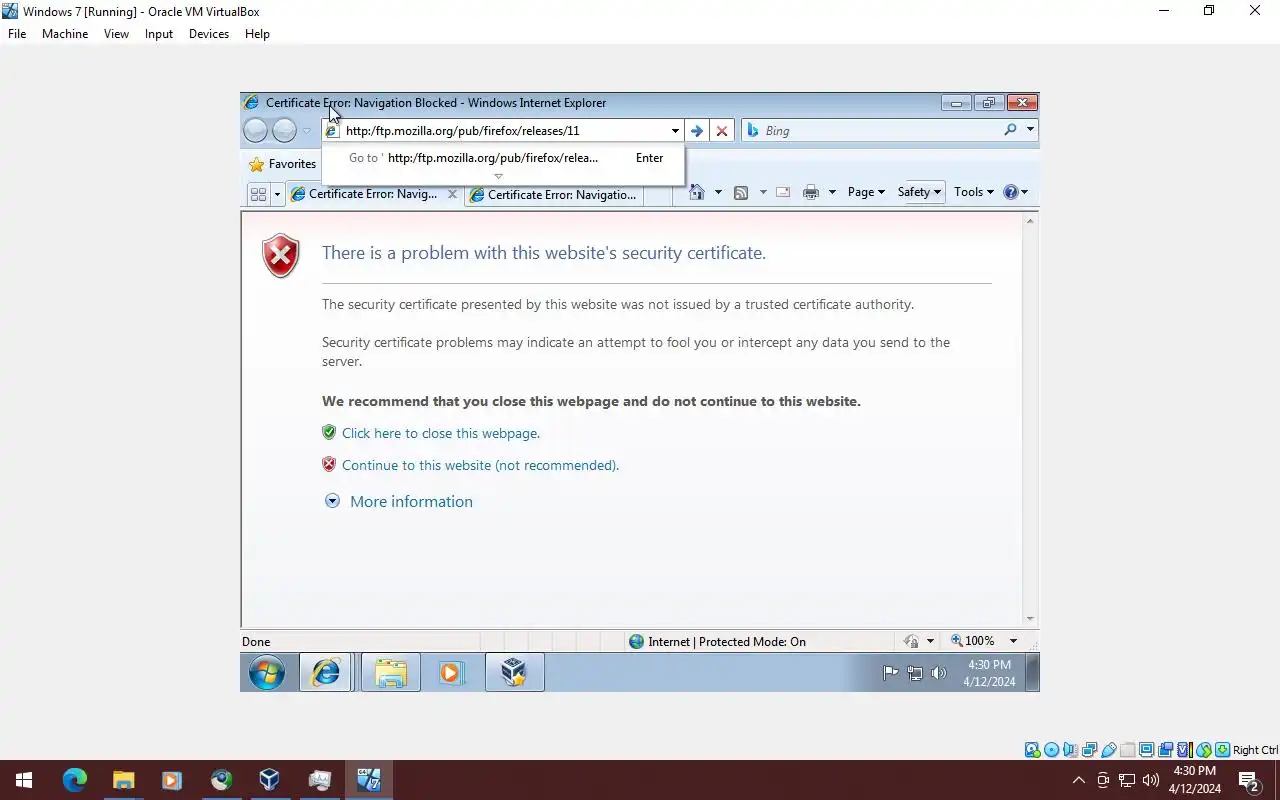
Task: Click the red Stop loading button
Action: click(722, 131)
